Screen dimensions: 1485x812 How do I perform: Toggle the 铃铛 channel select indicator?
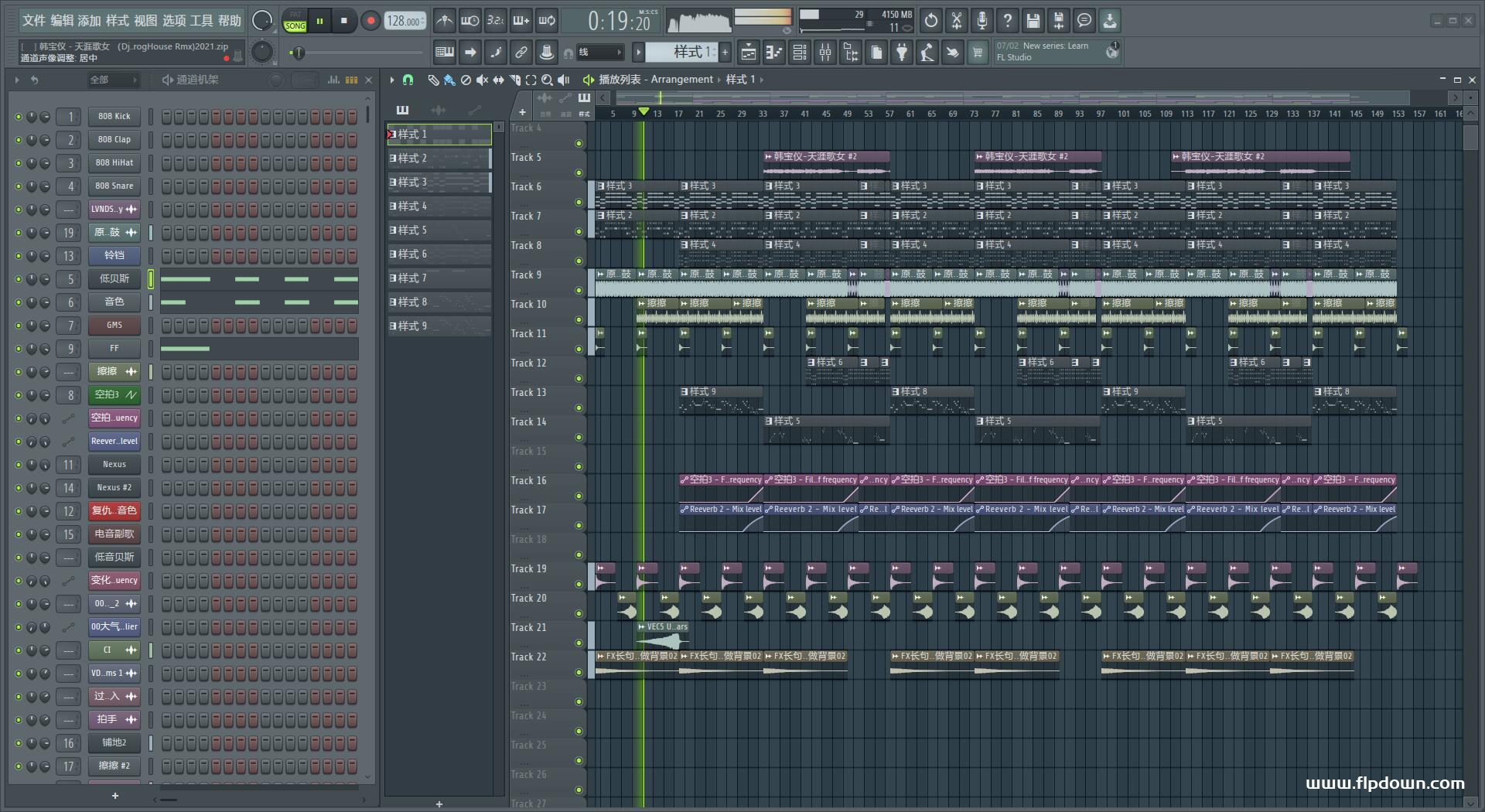click(x=151, y=255)
